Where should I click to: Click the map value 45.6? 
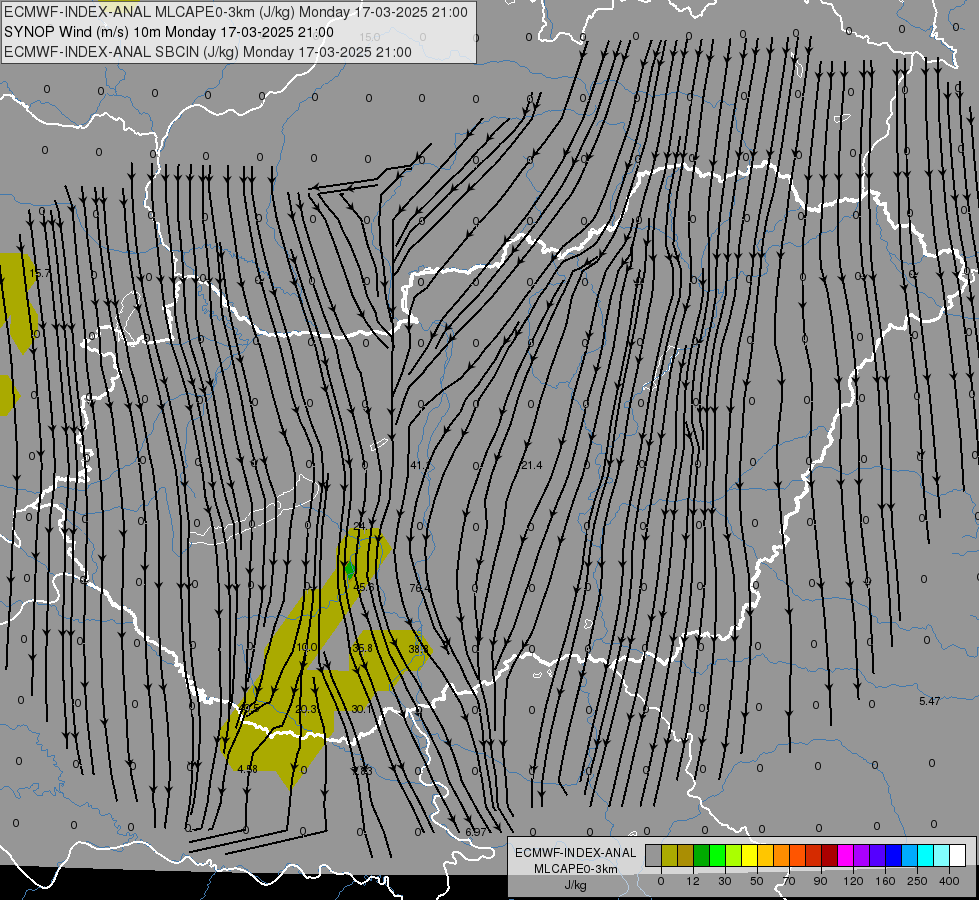[x=364, y=587]
